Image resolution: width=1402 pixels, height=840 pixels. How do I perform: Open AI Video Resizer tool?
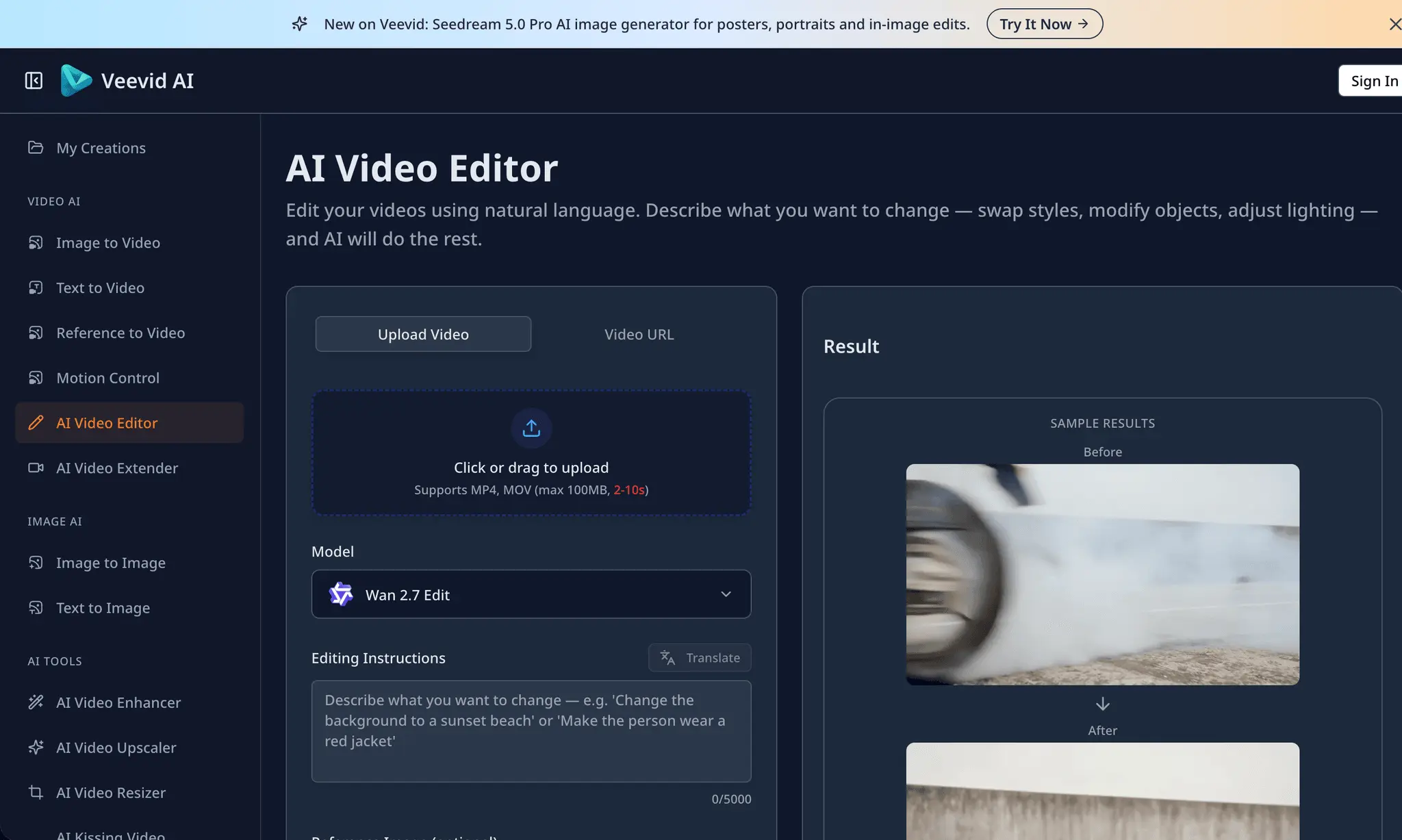(x=129, y=793)
